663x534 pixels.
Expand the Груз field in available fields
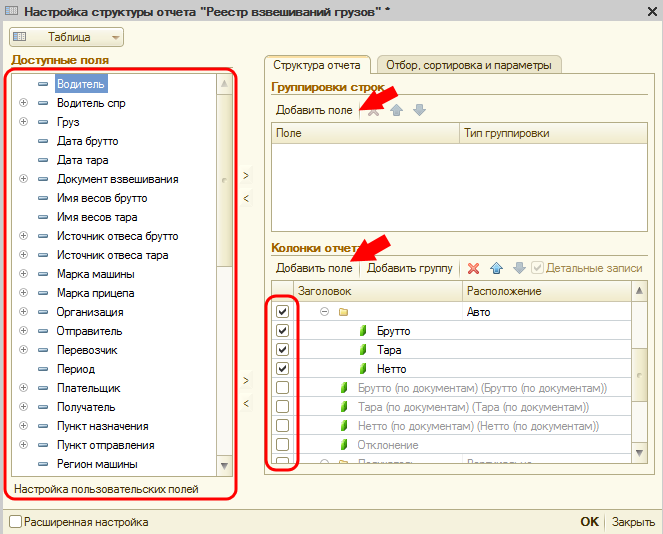pos(23,122)
